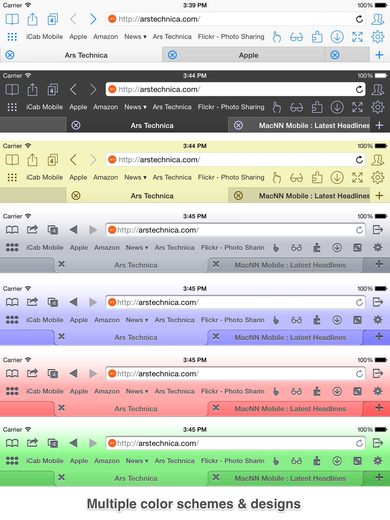Open settings gear in blue theme toolbar
Image resolution: width=390 pixels, height=520 pixels.
[x=378, y=320]
